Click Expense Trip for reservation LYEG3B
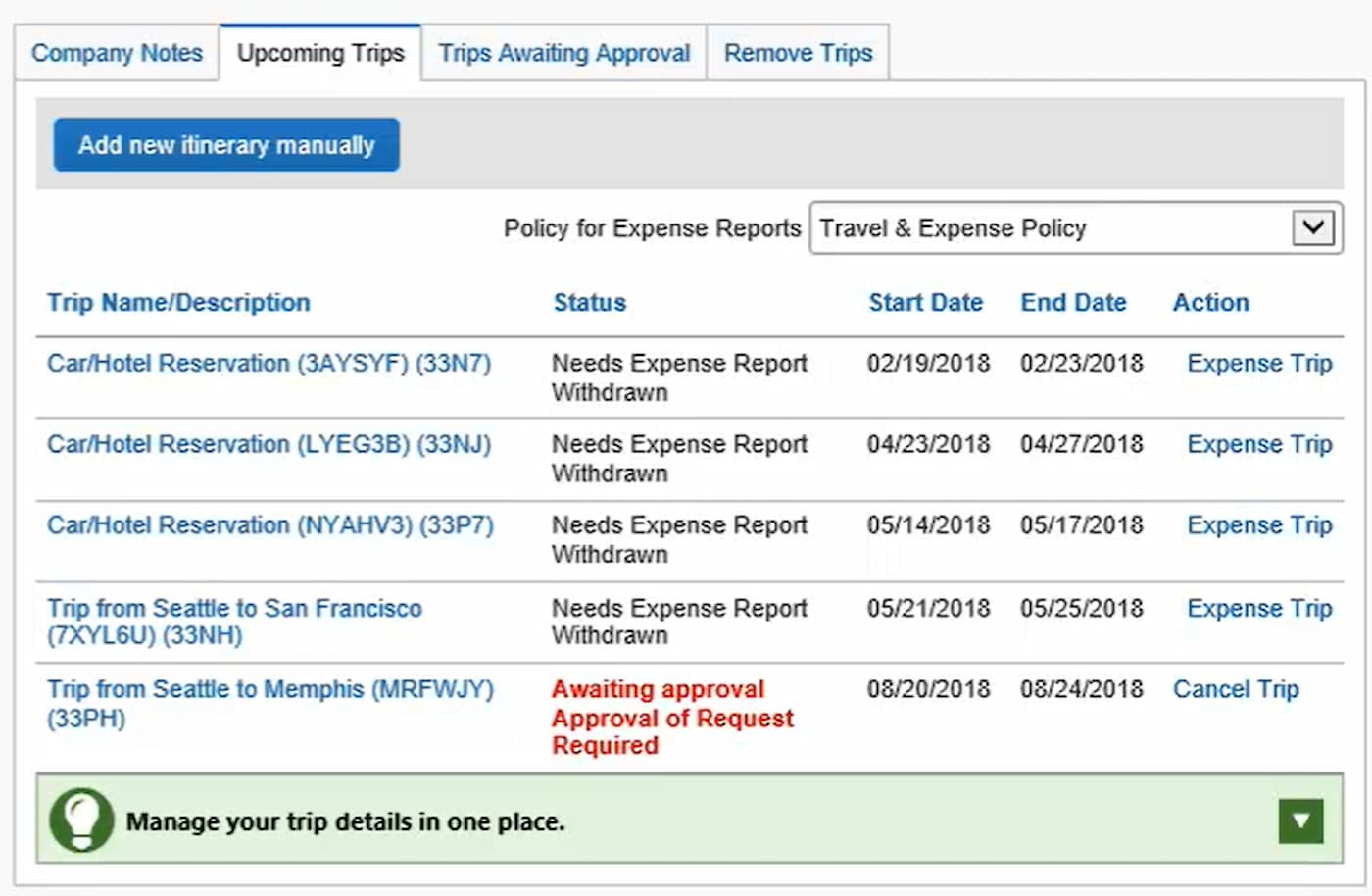 pos(1259,444)
